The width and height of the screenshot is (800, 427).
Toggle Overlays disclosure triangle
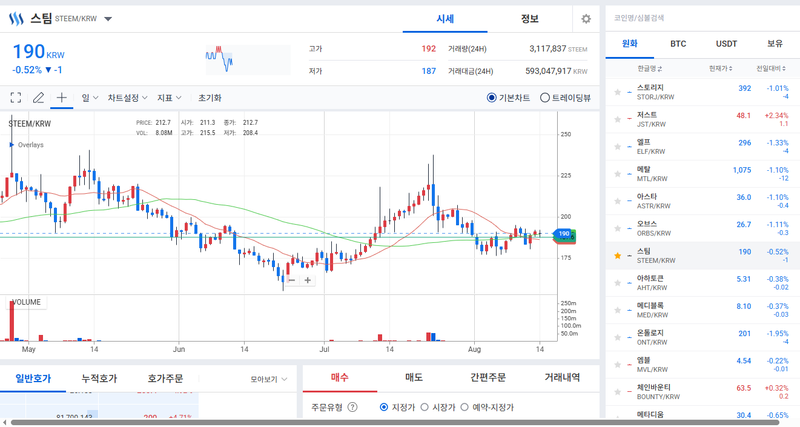click(x=12, y=145)
